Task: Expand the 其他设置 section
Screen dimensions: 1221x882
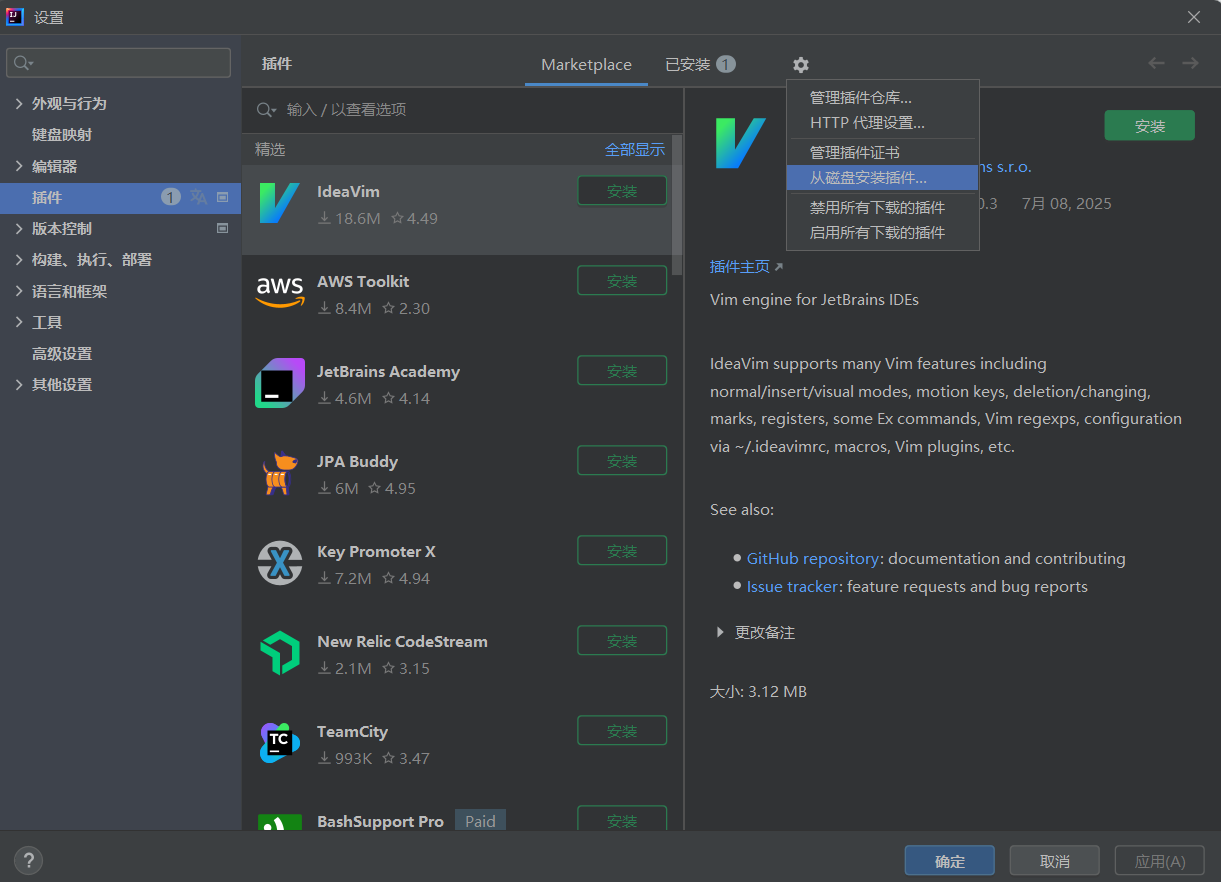Action: (x=19, y=384)
